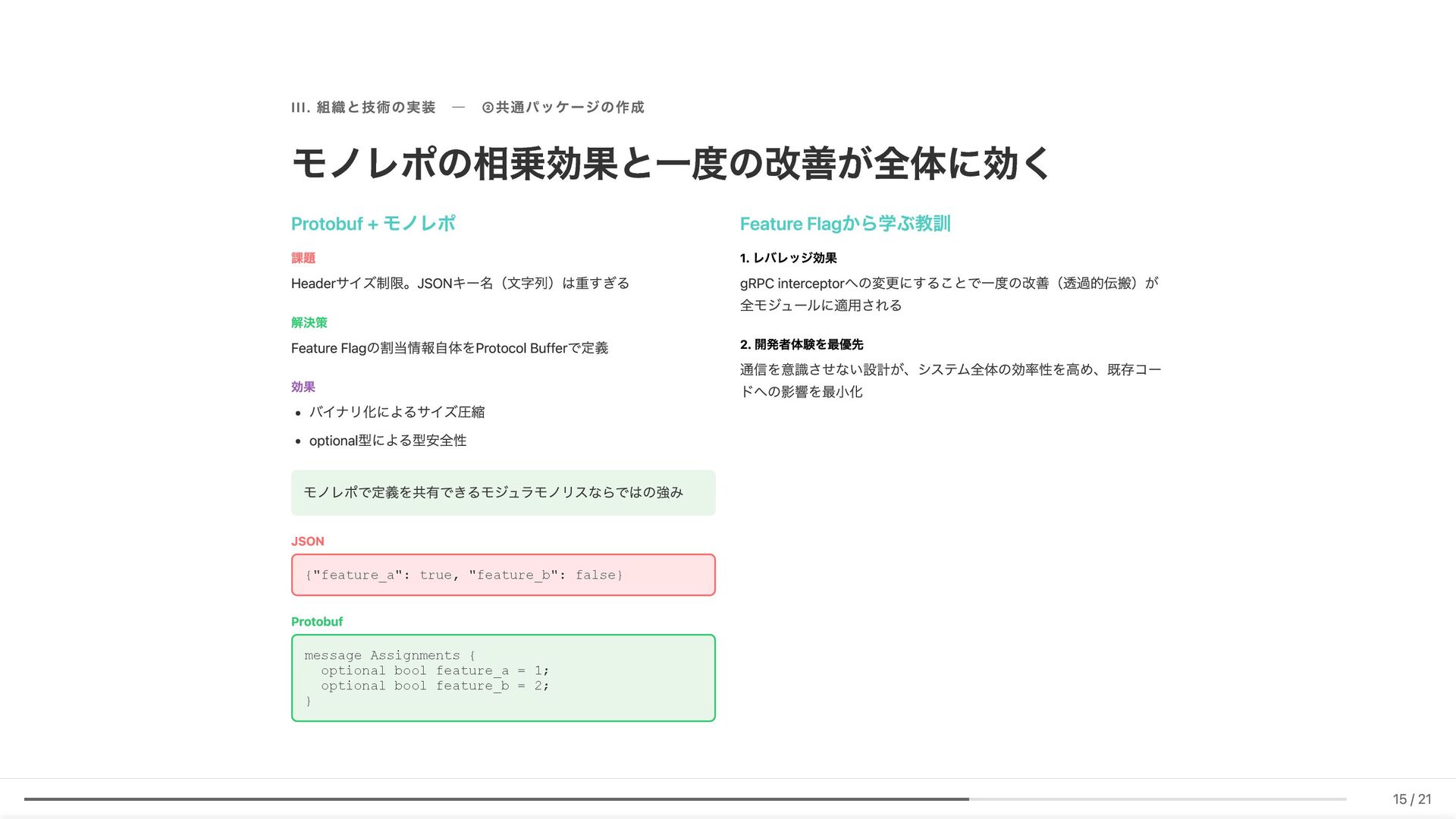Click the バイナリ化によるサイズ圧縮 bullet
The width and height of the screenshot is (1456, 819).
pos(396,413)
